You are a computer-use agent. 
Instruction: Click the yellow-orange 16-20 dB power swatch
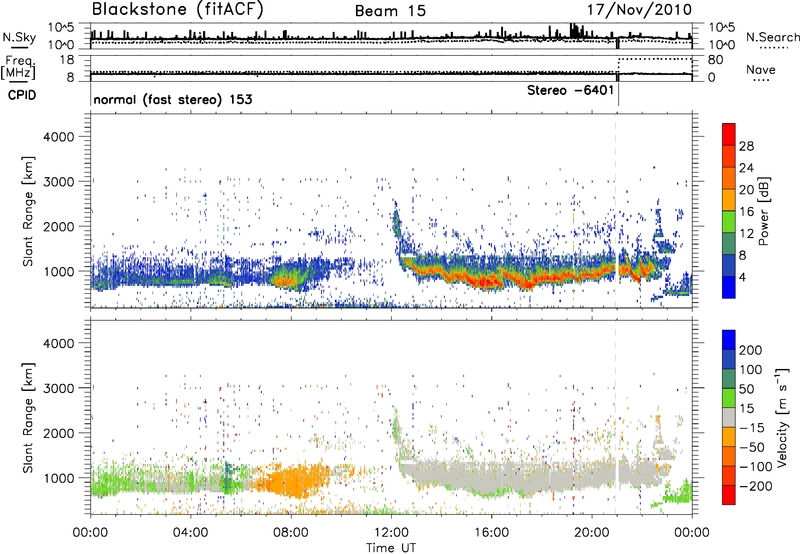tap(729, 200)
